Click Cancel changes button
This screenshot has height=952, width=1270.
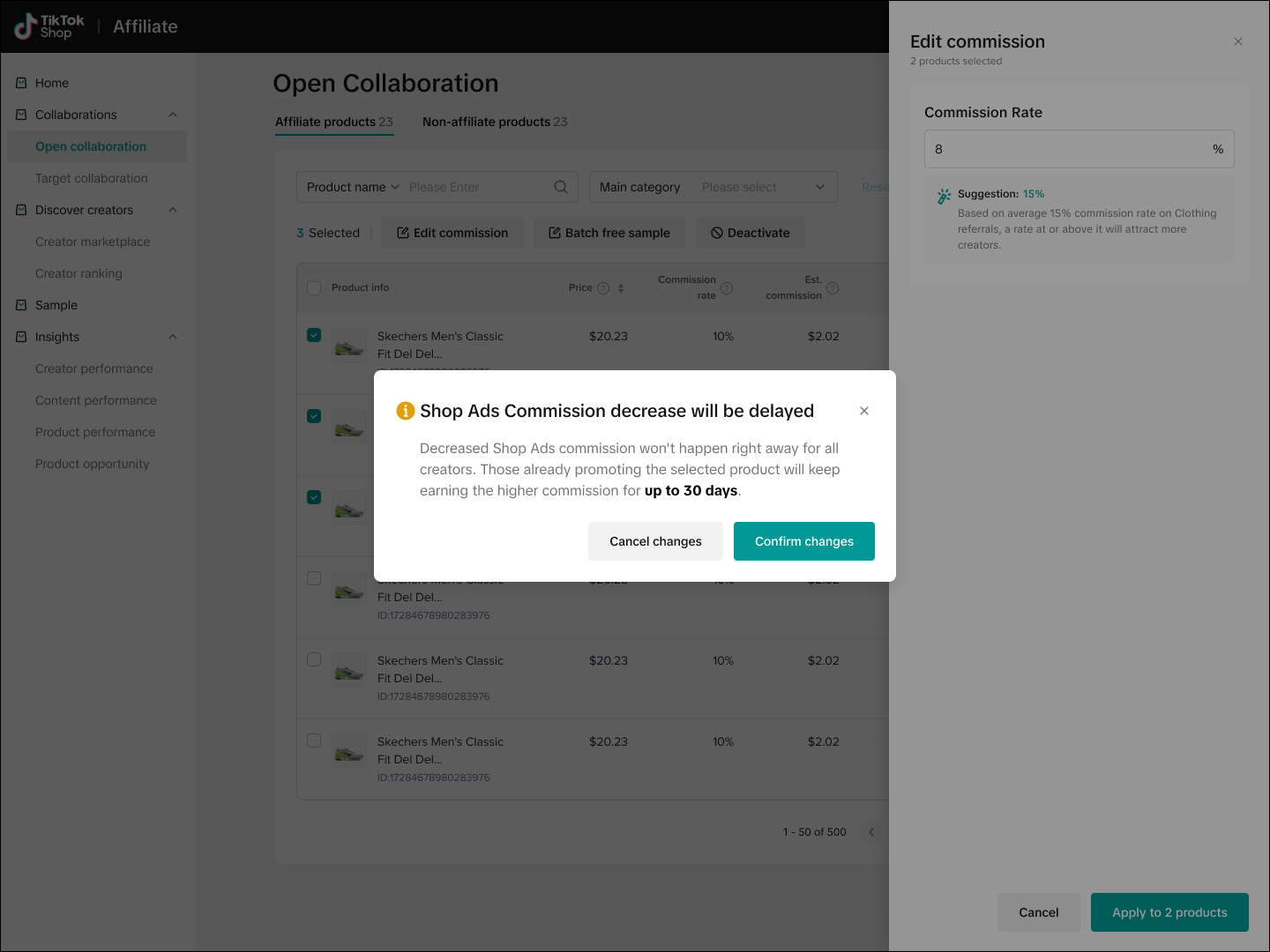tap(655, 541)
